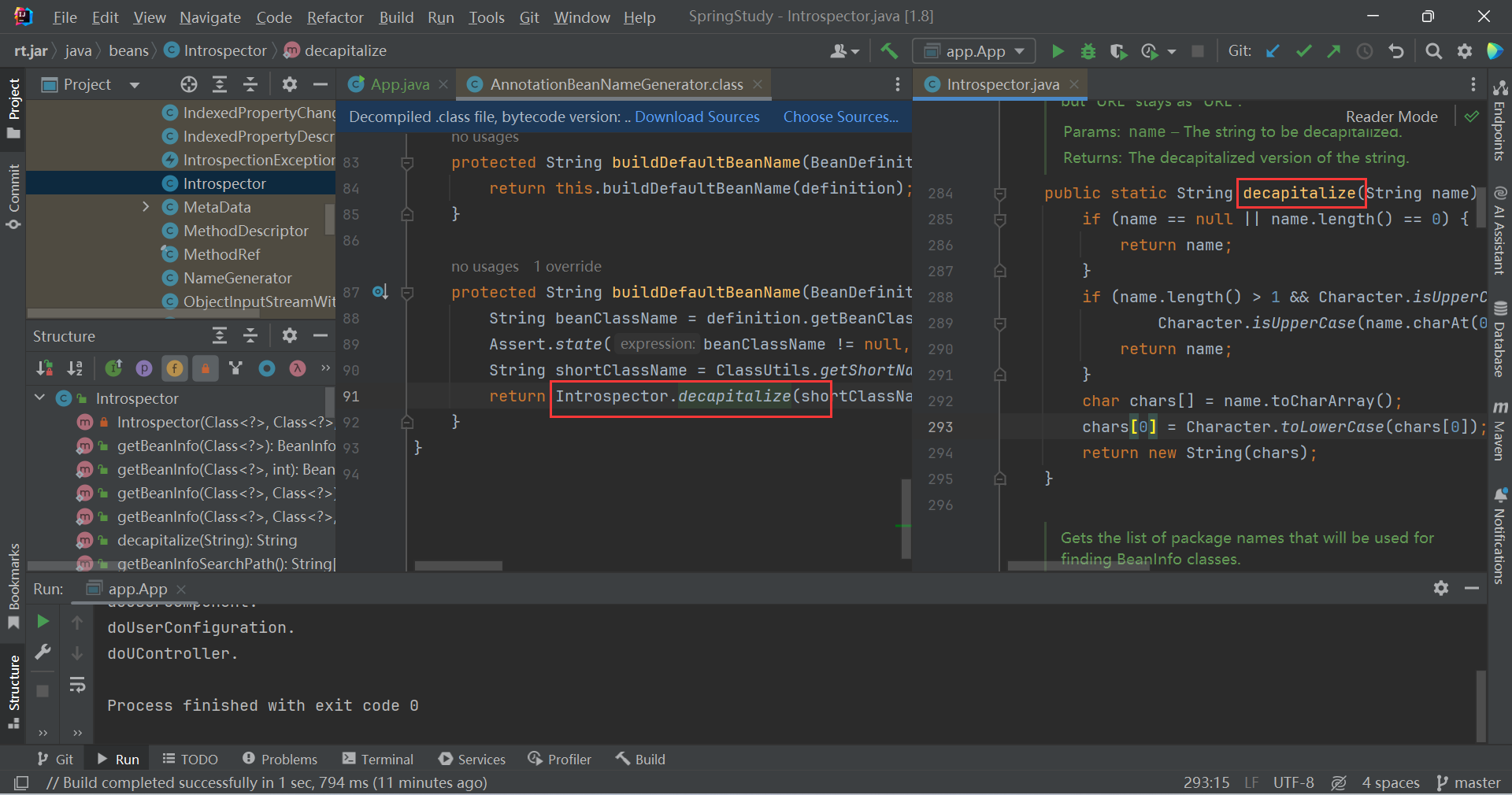
Task: Click the override gutter icon at line 87
Action: pyautogui.click(x=380, y=292)
